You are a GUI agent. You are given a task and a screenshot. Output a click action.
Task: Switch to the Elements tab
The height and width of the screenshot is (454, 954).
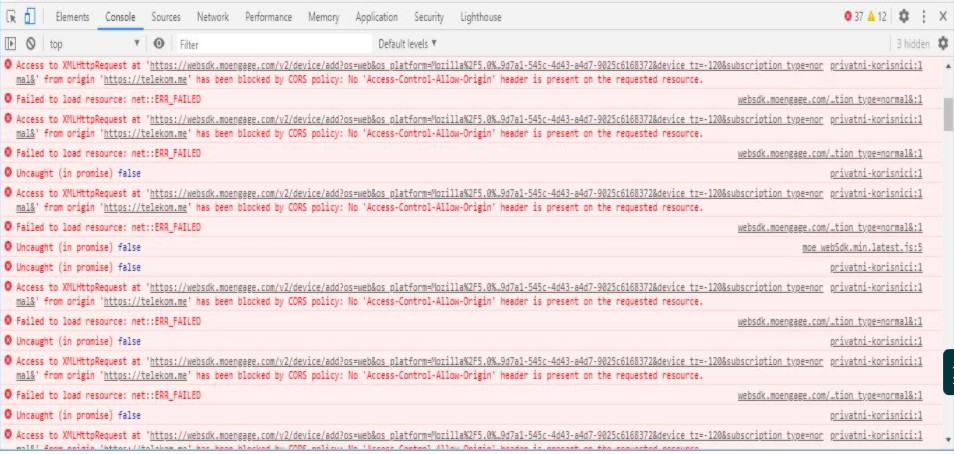[72, 17]
